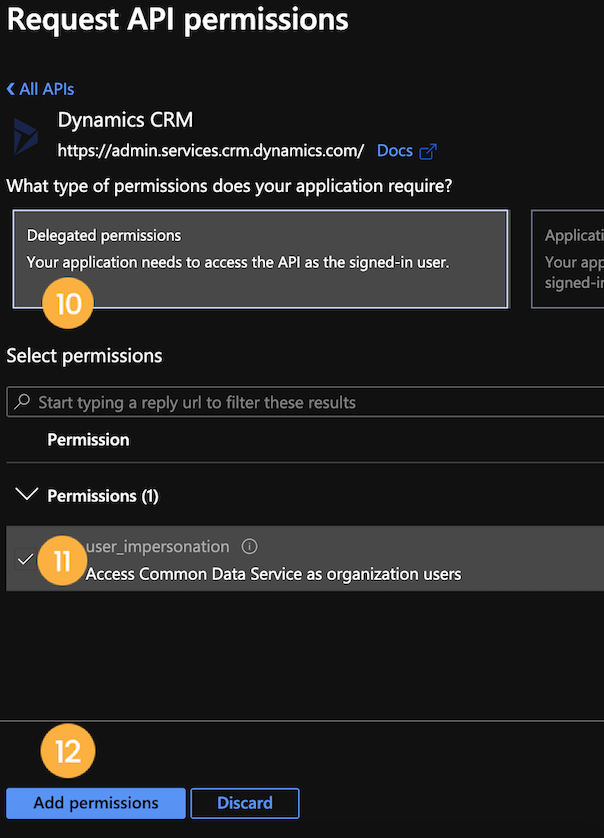Sort by the Permission column header

(88, 439)
